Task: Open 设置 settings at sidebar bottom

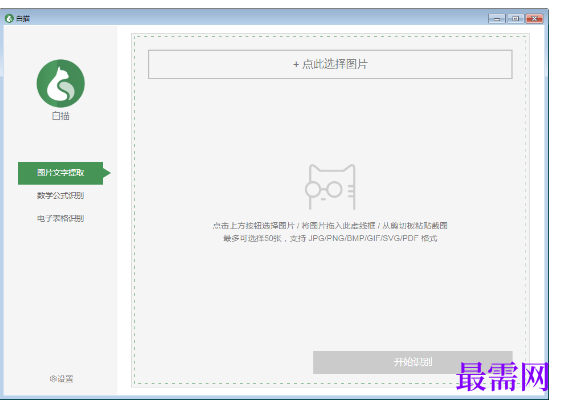Action: 61,379
